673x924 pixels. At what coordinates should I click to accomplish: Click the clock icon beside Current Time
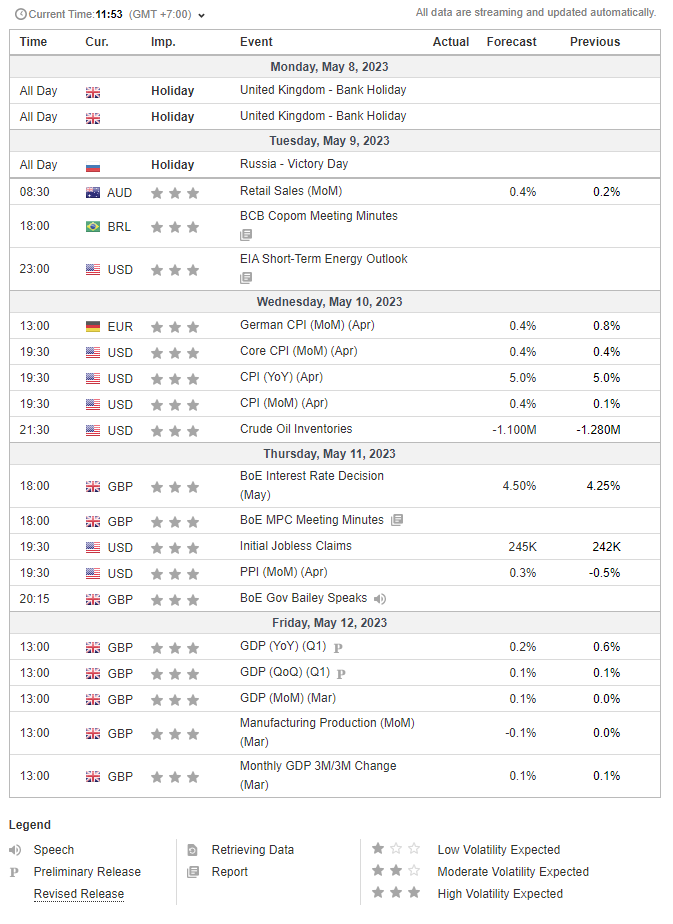pos(20,14)
